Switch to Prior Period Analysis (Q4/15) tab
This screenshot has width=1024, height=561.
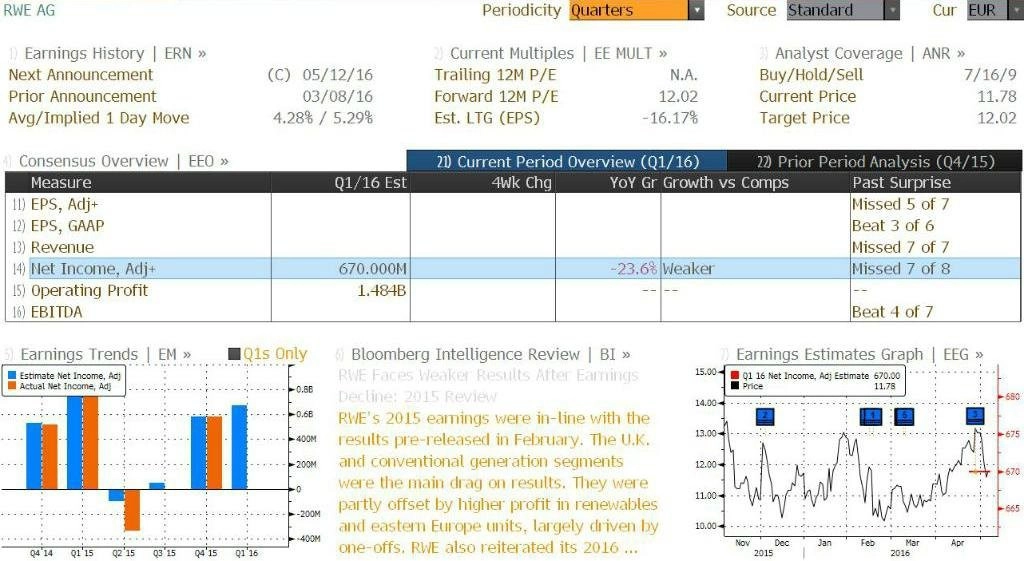875,161
